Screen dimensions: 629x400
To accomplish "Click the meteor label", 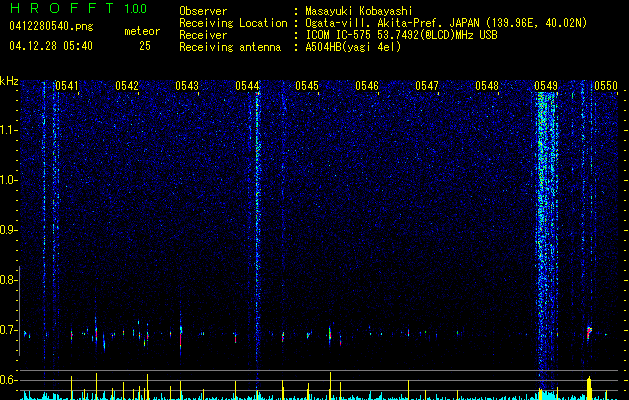I will click(142, 31).
